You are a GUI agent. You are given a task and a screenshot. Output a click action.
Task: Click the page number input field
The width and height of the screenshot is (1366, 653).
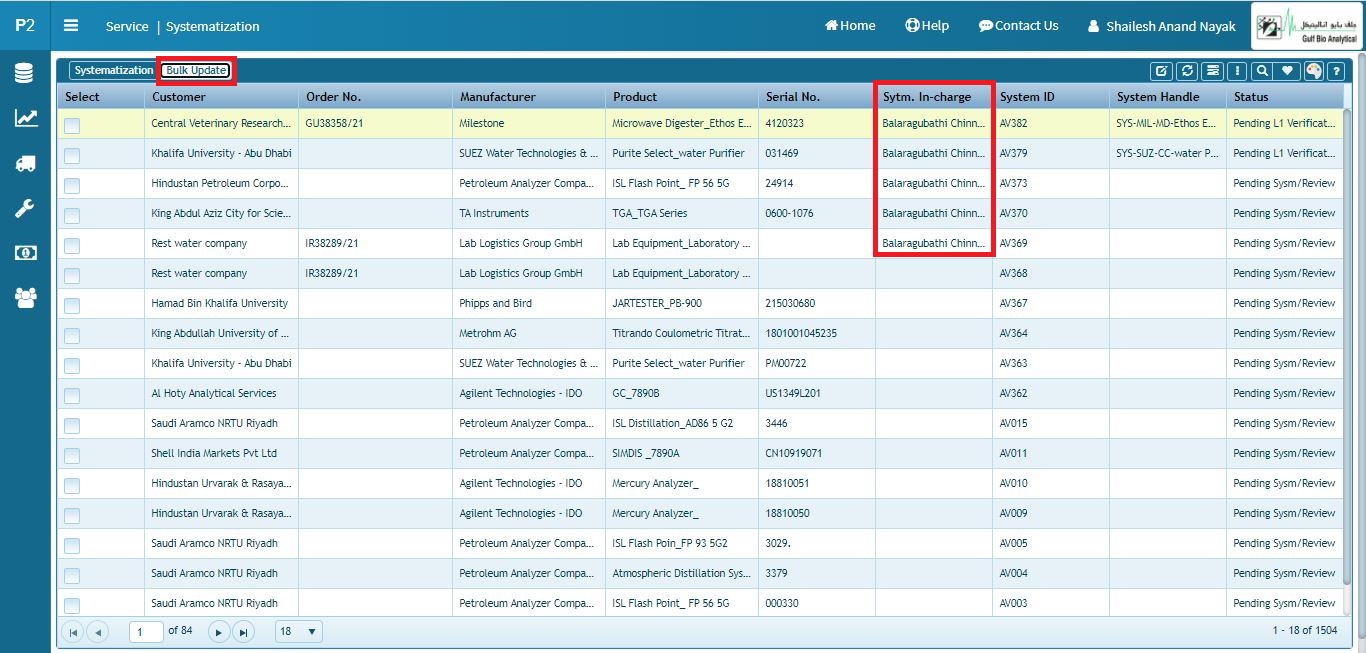pyautogui.click(x=146, y=632)
